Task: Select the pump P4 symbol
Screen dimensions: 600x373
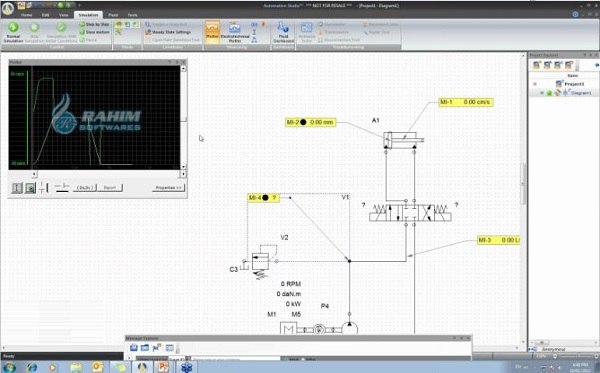Action: (x=349, y=328)
